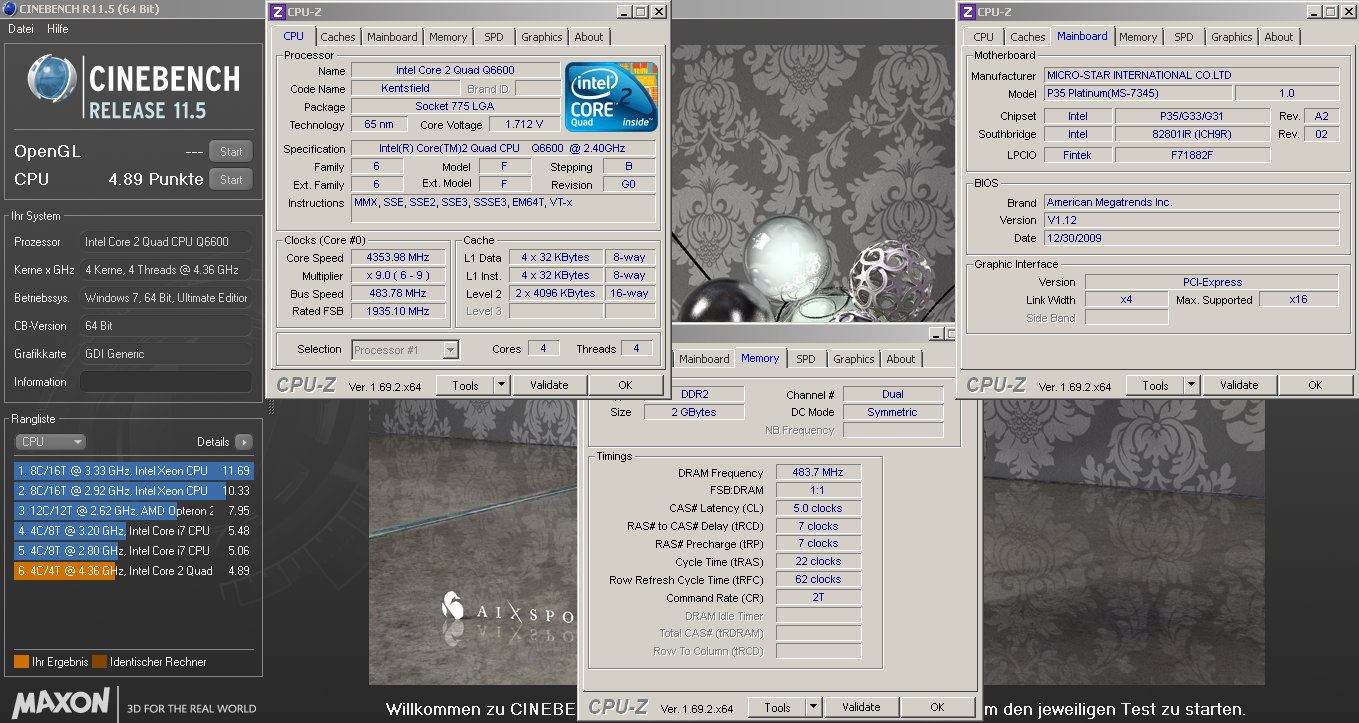Switch to Mainboard tab in left CPU-Z window

point(392,37)
